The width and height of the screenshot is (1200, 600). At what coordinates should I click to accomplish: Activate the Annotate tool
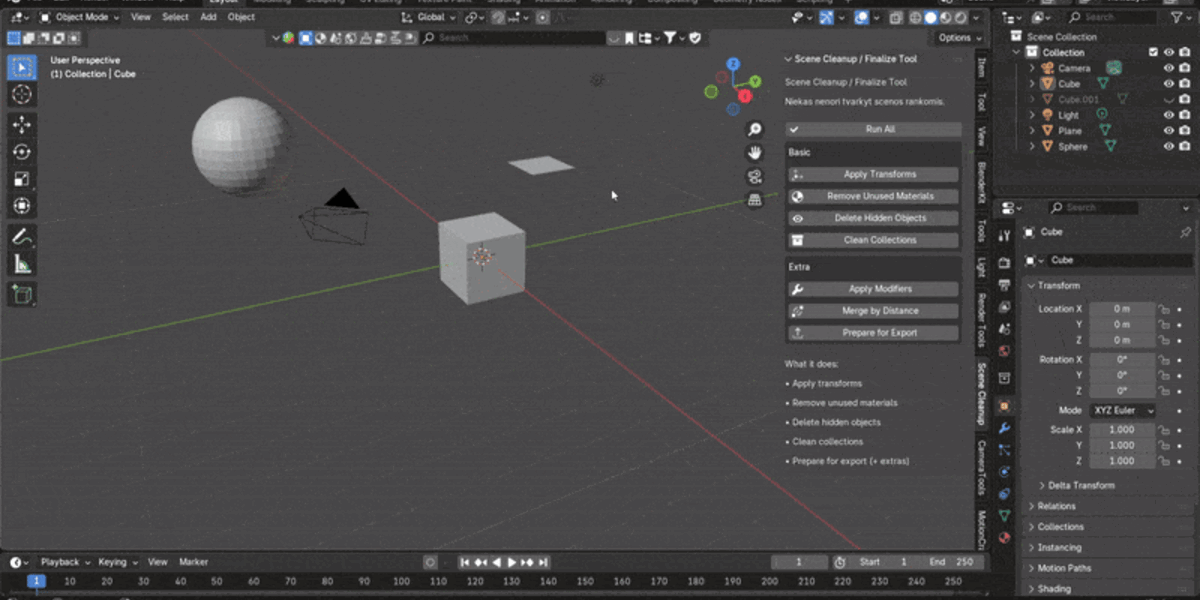tap(22, 237)
